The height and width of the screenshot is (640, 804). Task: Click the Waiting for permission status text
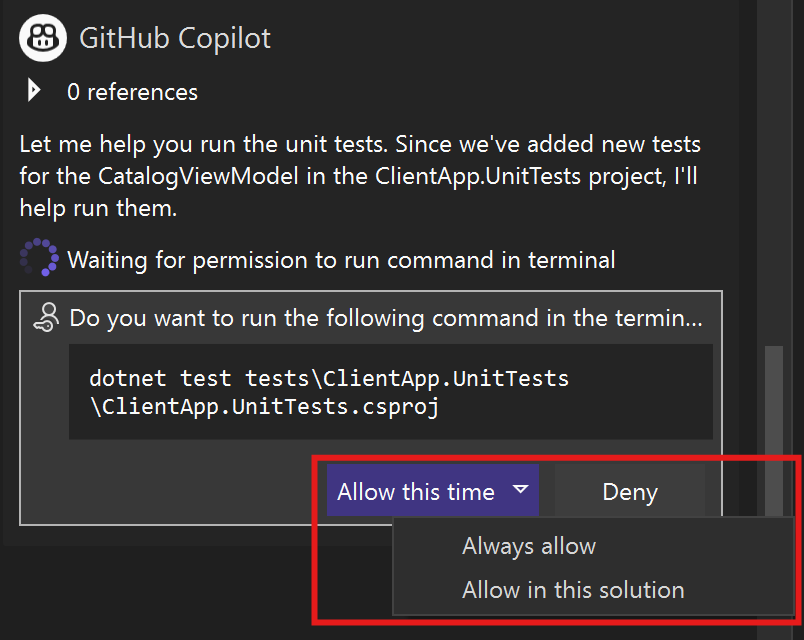[x=341, y=260]
